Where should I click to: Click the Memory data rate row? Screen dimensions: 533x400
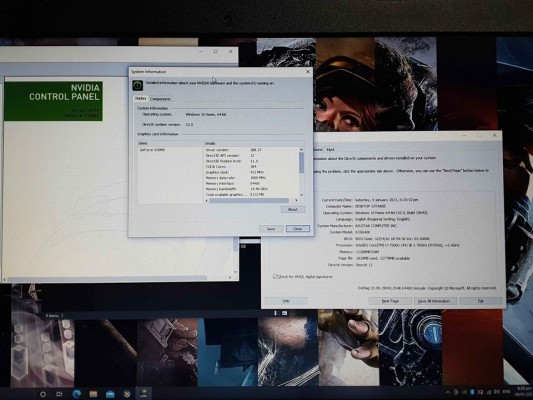tap(251, 178)
